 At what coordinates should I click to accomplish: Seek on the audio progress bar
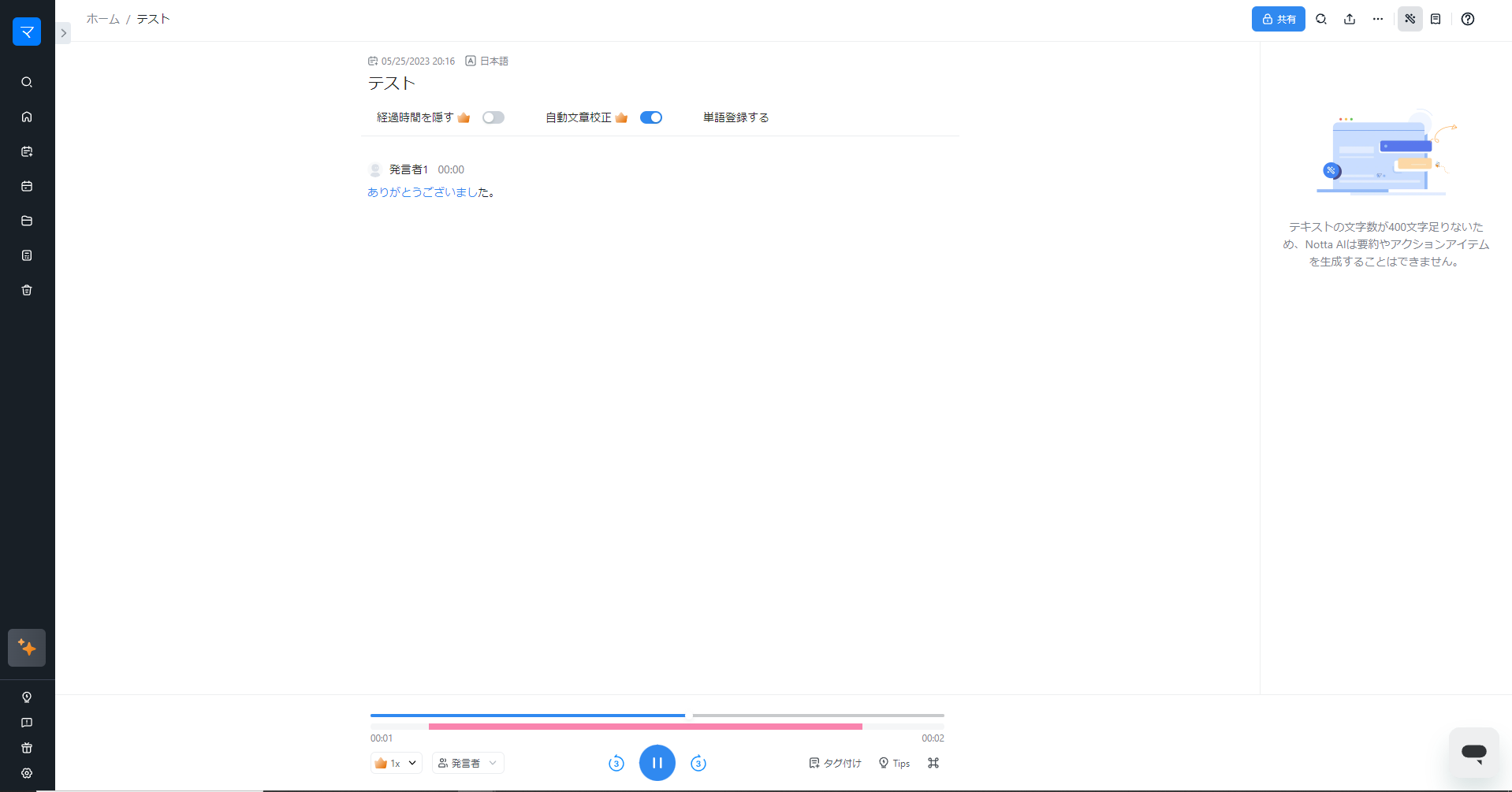[657, 716]
